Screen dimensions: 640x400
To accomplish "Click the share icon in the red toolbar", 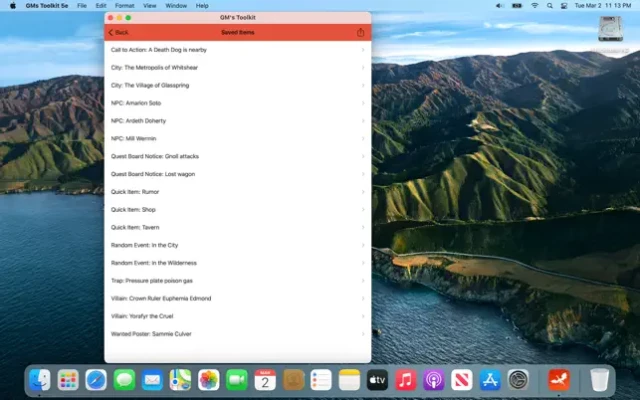I will [360, 32].
